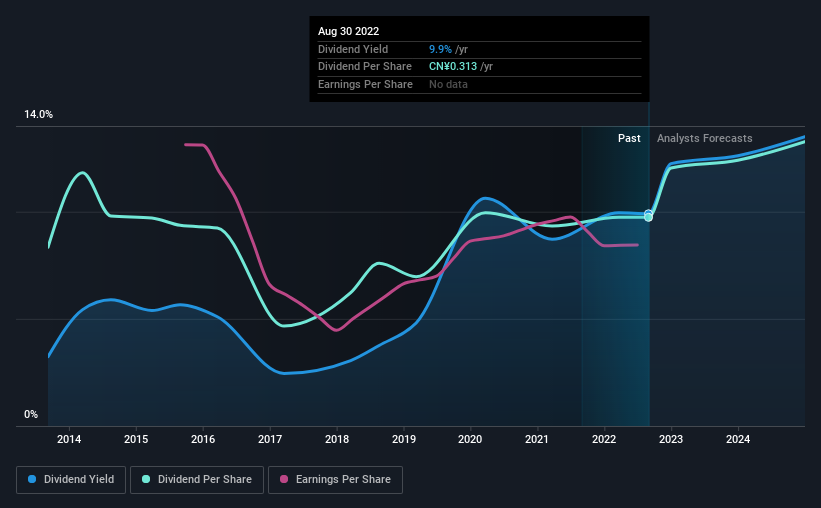The image size is (821, 508).
Task: Select the 2014 x-axis label
Action: click(69, 439)
